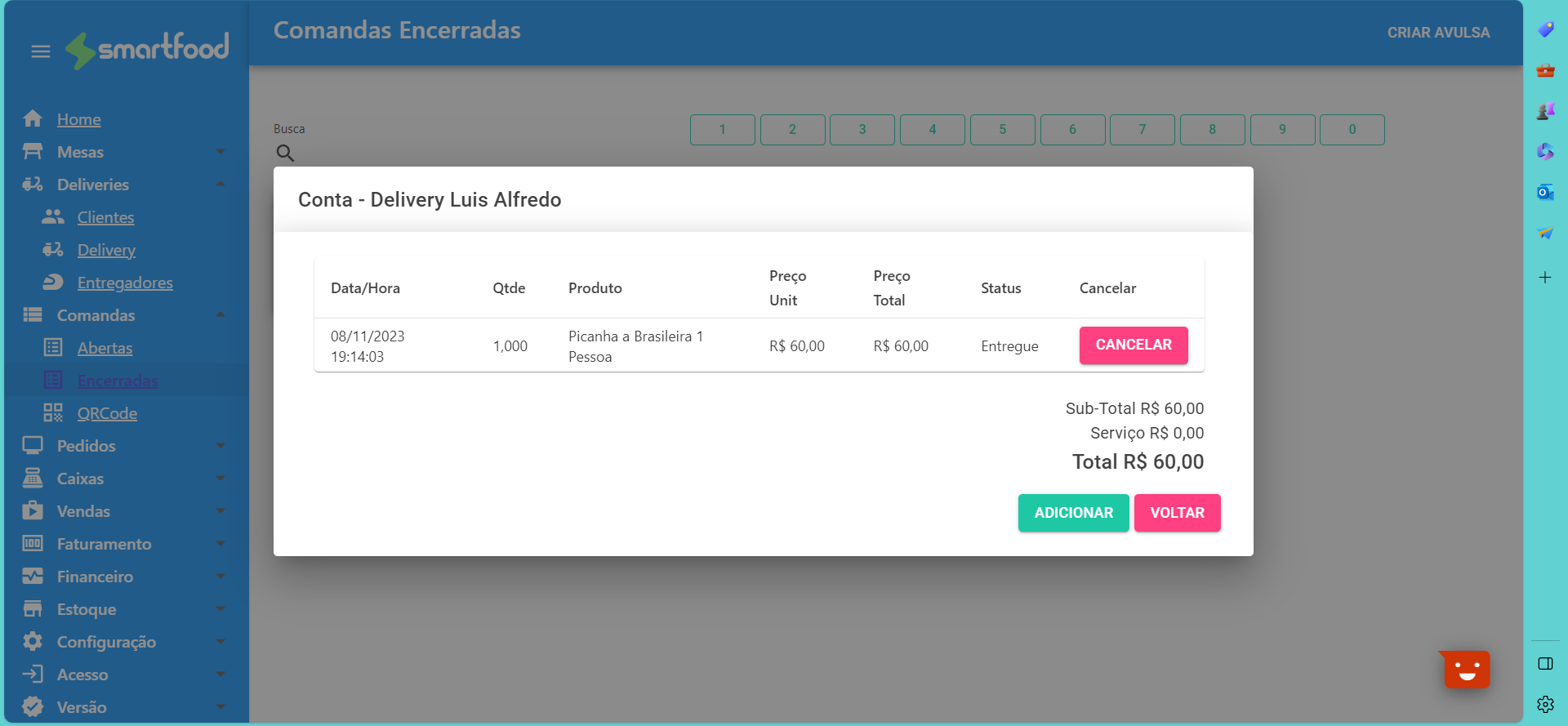This screenshot has height=726, width=1568.
Task: Open the red chat bot widget
Action: (x=1466, y=670)
